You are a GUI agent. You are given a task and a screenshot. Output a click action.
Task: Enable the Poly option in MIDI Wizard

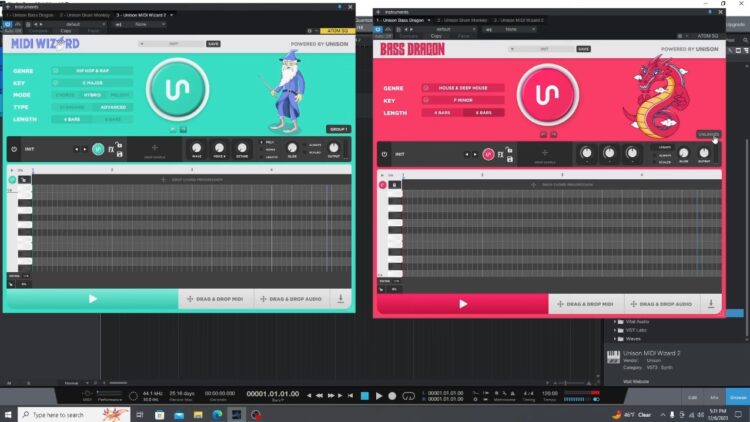(x=267, y=143)
